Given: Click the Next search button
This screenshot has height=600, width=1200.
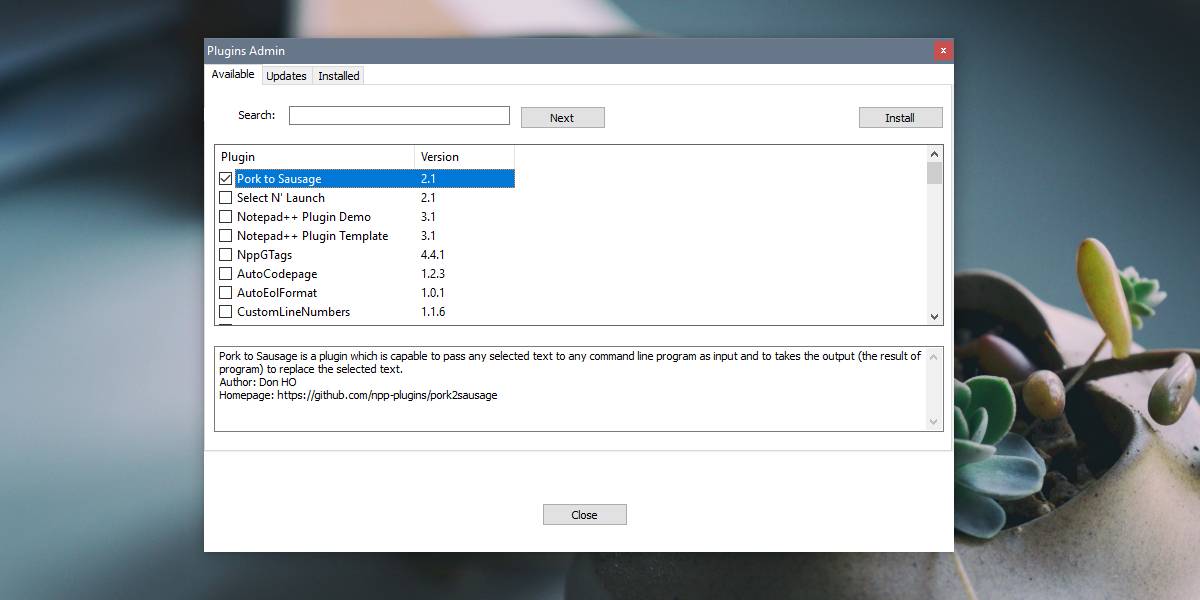Looking at the screenshot, I should tap(562, 118).
